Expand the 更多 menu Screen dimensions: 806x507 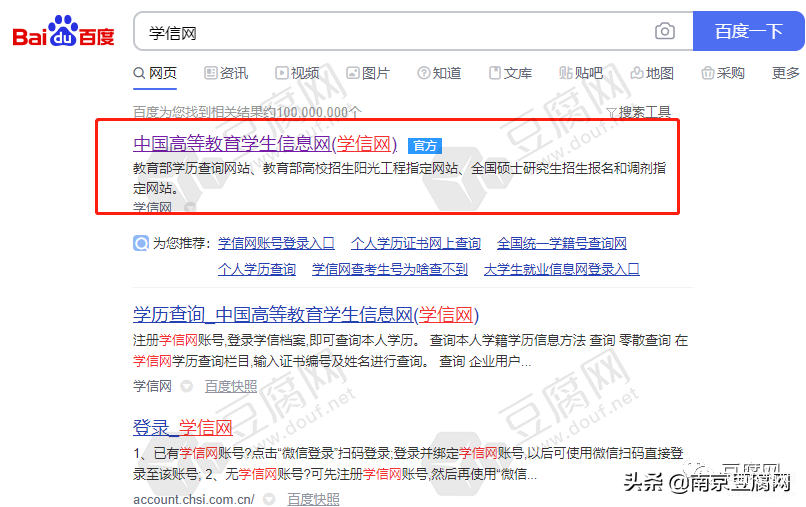tap(786, 73)
